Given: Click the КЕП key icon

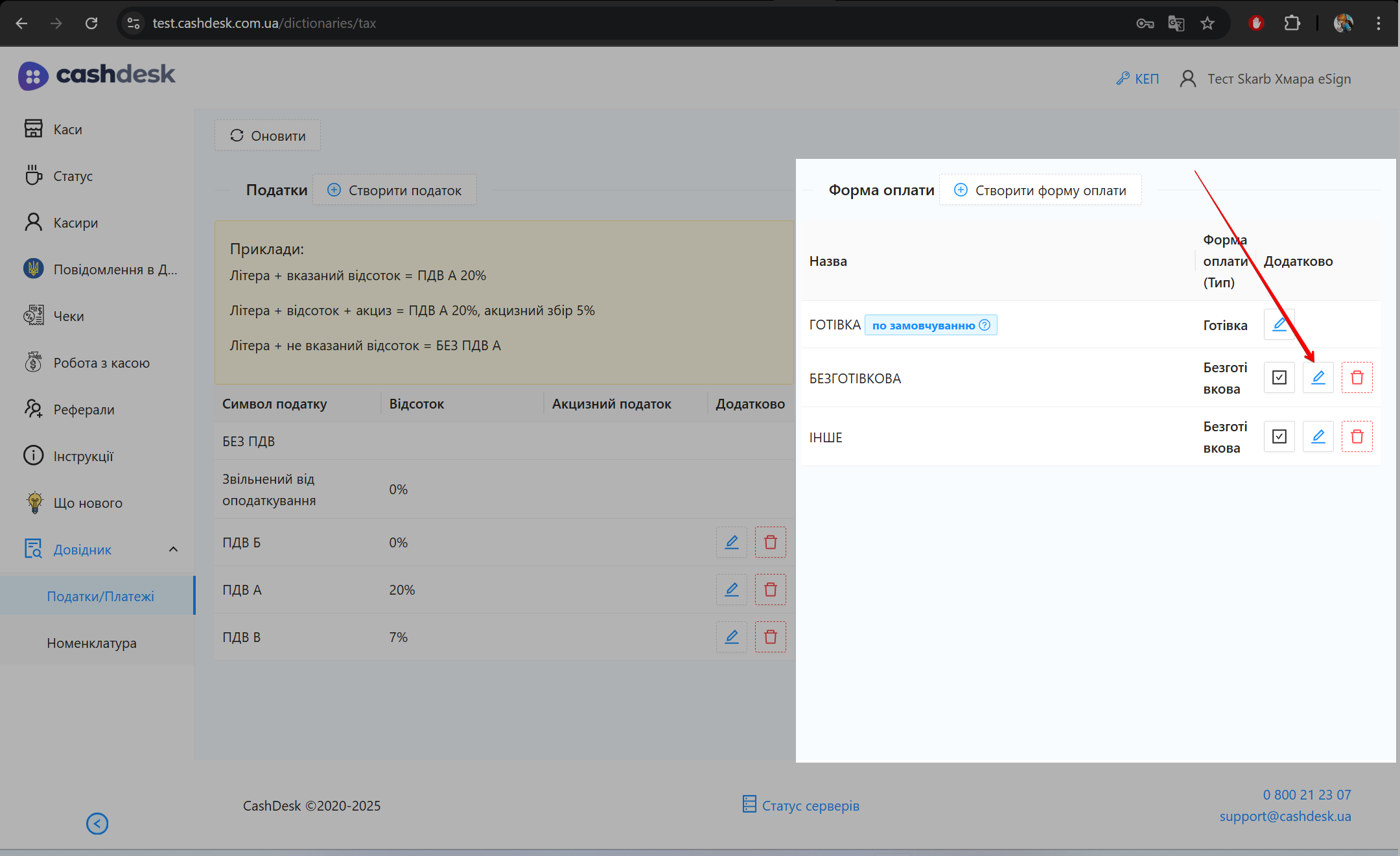Looking at the screenshot, I should (1123, 78).
